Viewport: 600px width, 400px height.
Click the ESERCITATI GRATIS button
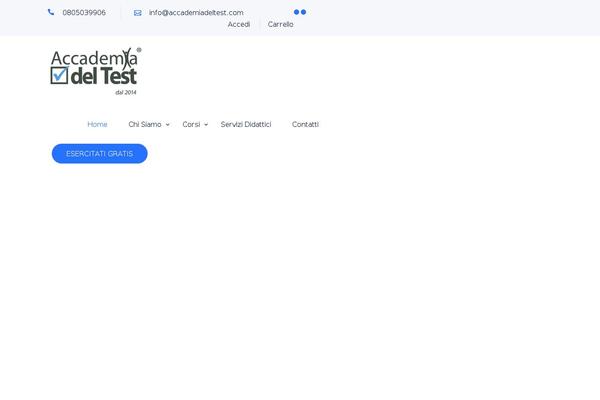click(99, 153)
